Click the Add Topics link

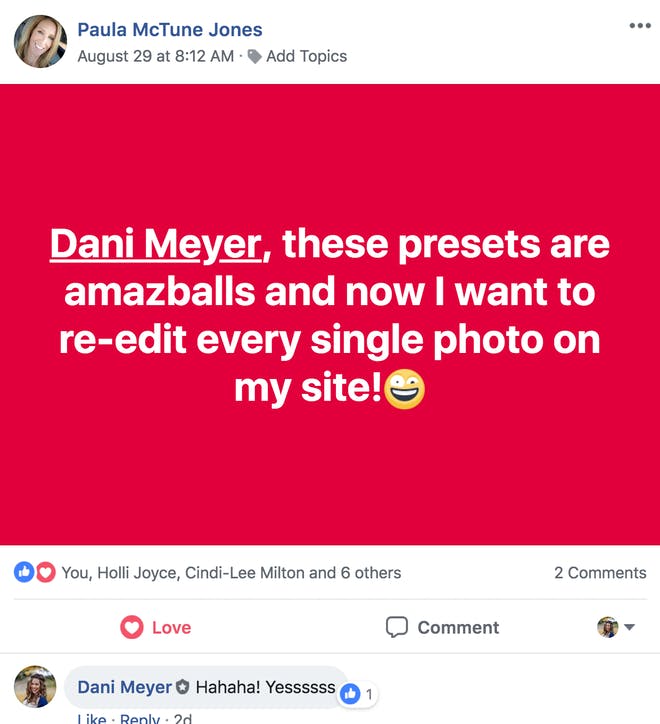tap(306, 56)
